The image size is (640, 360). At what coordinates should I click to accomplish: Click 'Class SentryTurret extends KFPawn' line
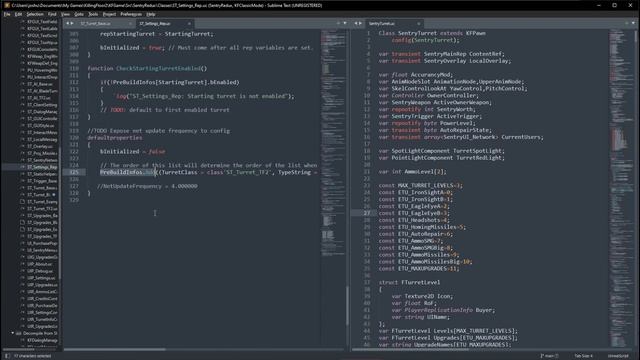[432, 33]
